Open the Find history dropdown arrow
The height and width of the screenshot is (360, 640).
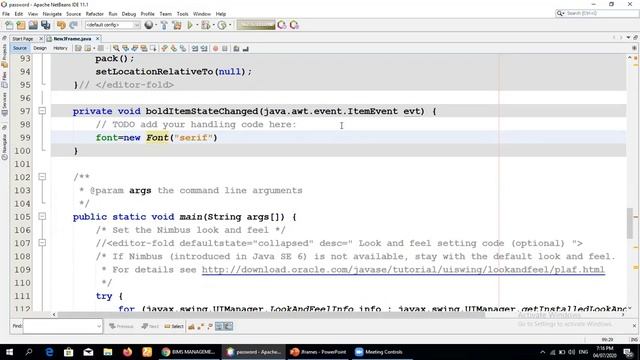[99, 326]
